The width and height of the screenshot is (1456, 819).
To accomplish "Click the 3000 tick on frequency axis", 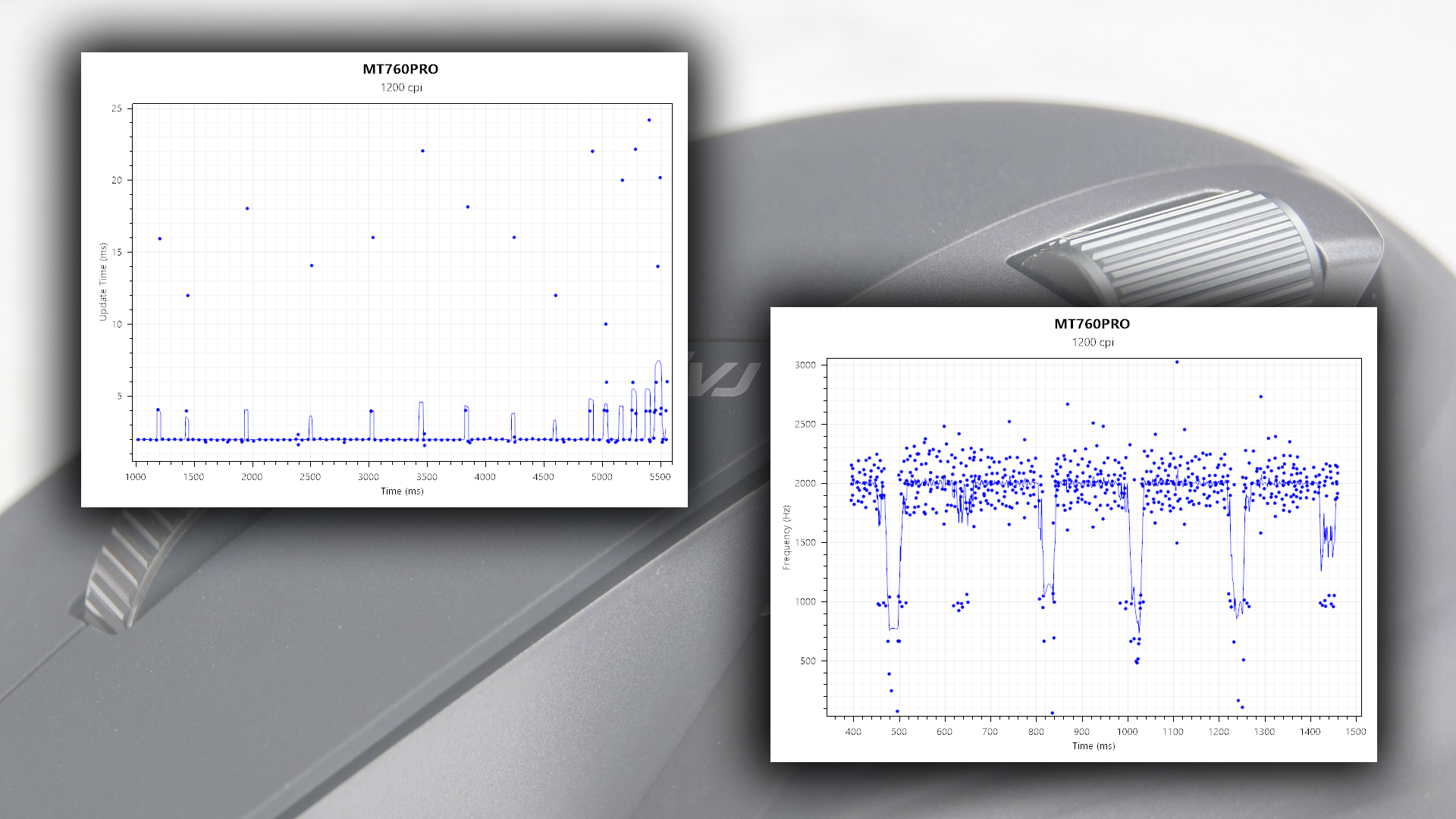I will pos(805,365).
